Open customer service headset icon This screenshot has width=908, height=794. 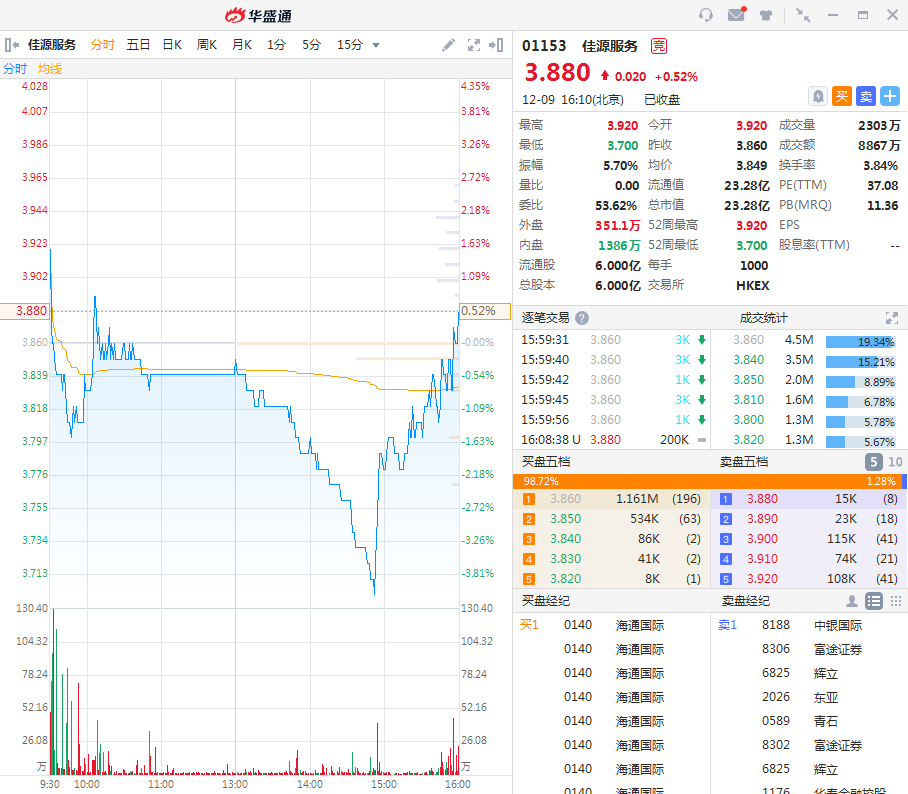[x=705, y=15]
